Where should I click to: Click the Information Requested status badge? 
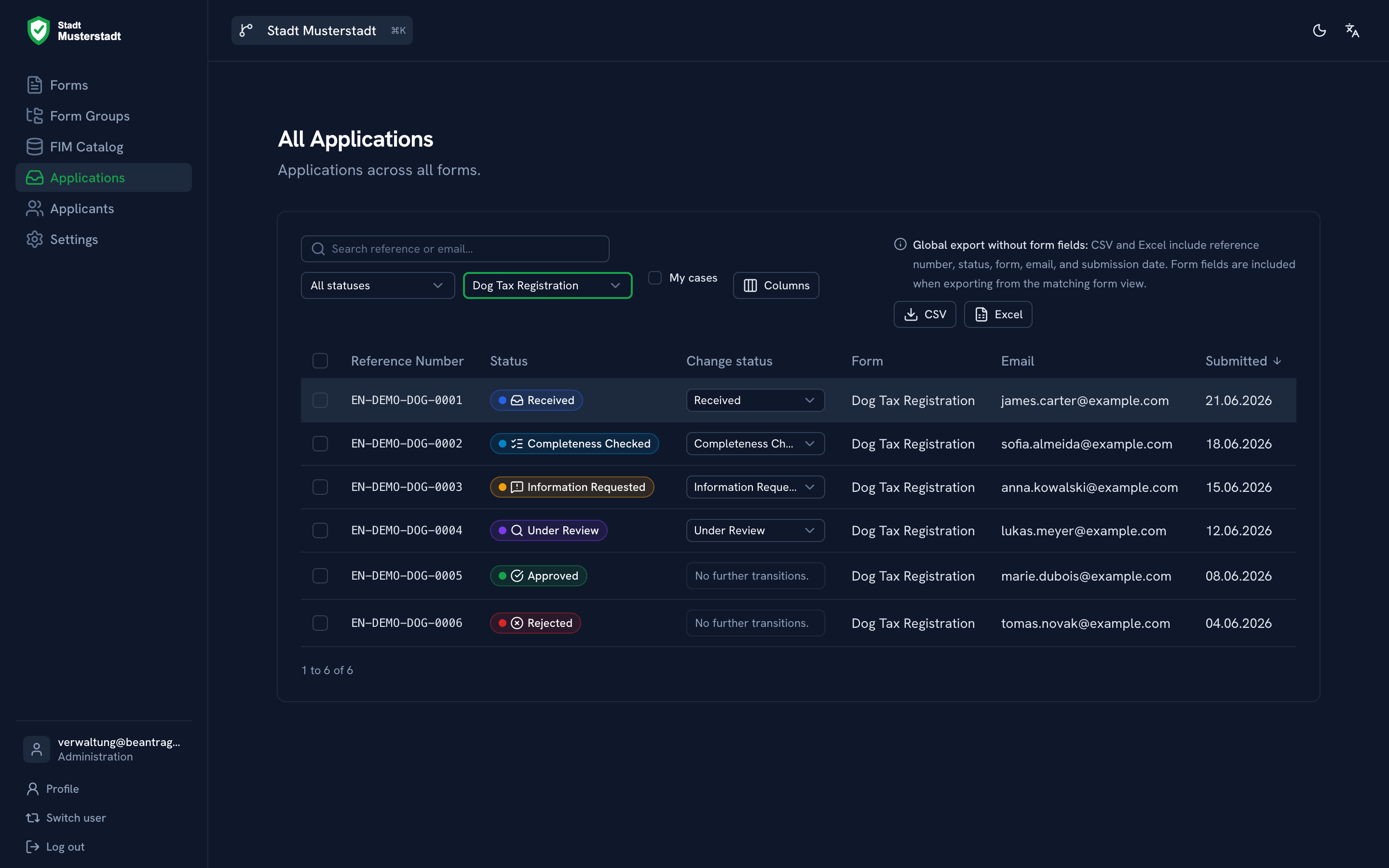click(x=572, y=487)
